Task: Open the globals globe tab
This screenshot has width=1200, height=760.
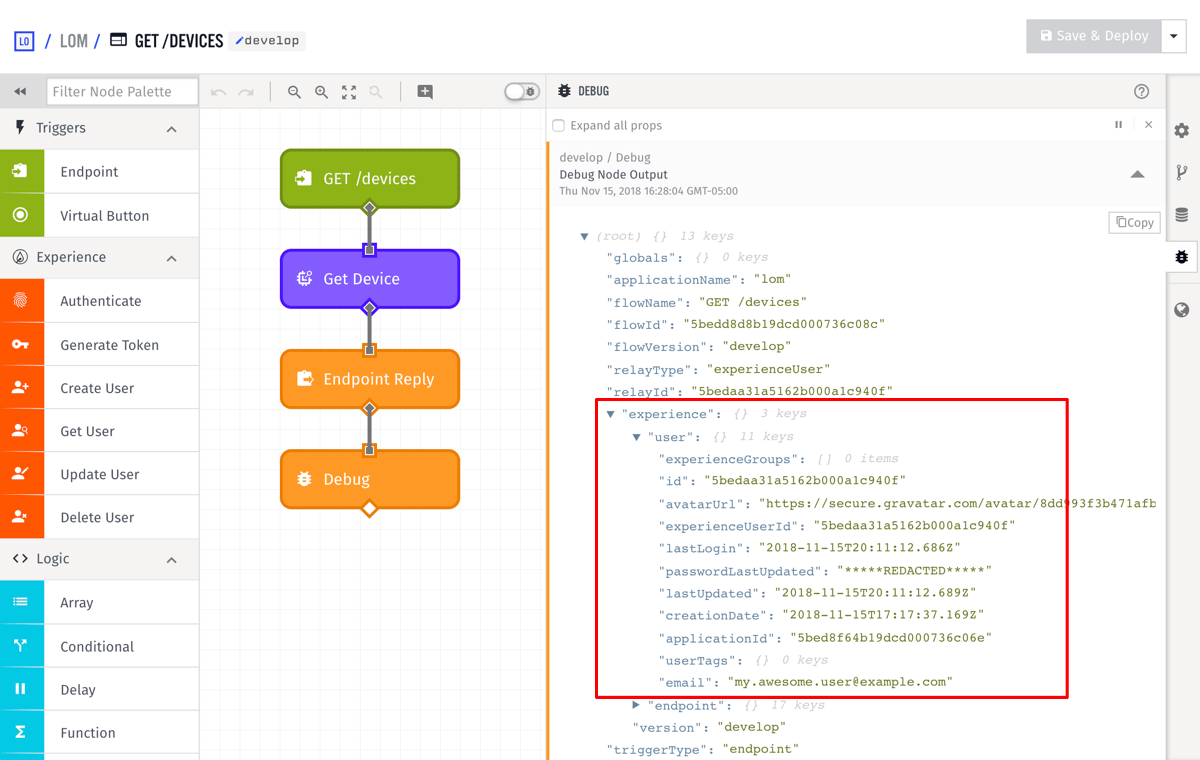Action: [x=1182, y=310]
